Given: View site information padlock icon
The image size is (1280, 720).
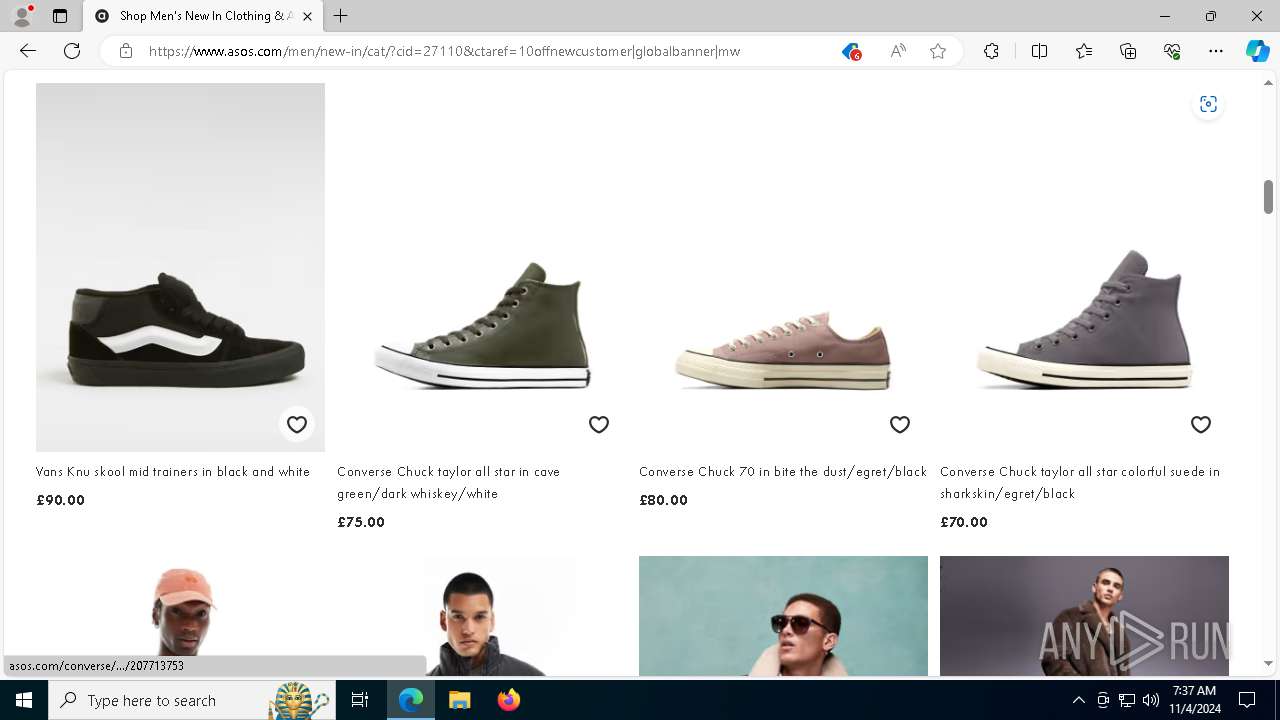Looking at the screenshot, I should (126, 51).
